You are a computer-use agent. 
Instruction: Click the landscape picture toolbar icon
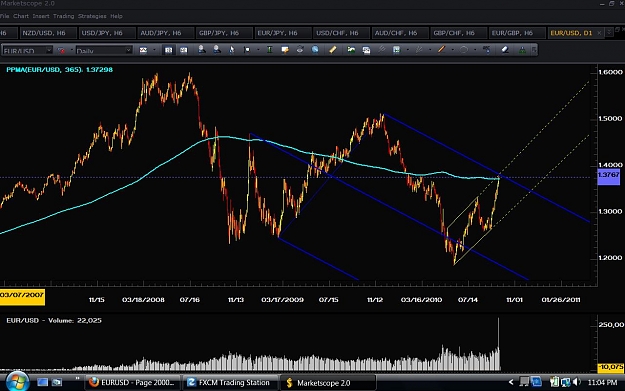(351, 49)
